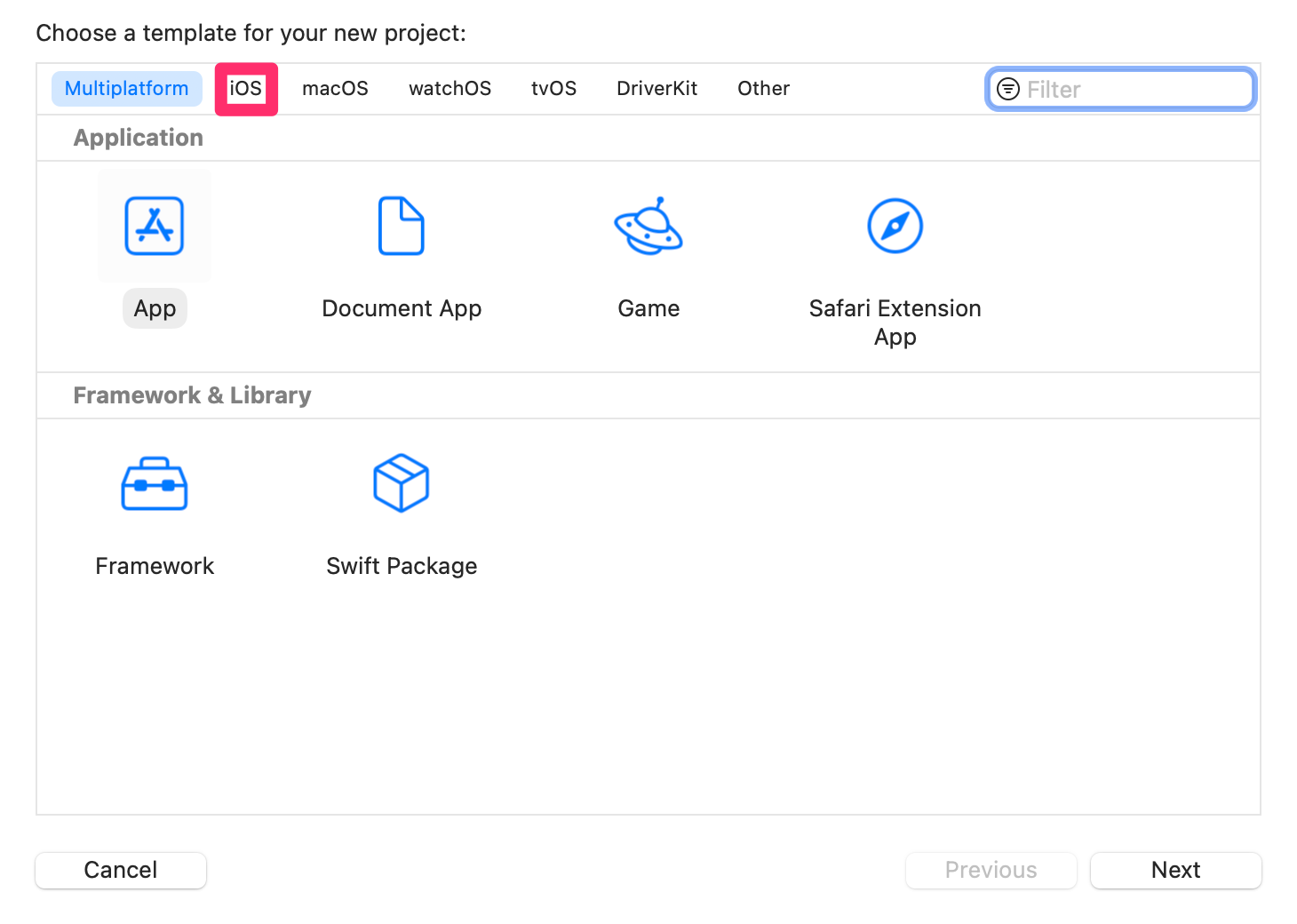The height and width of the screenshot is (924, 1297).
Task: Select the tvOS tab
Action: point(554,89)
